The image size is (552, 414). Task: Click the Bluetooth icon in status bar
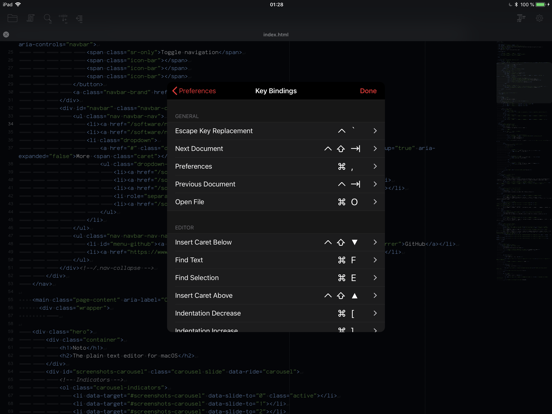pos(516,5)
